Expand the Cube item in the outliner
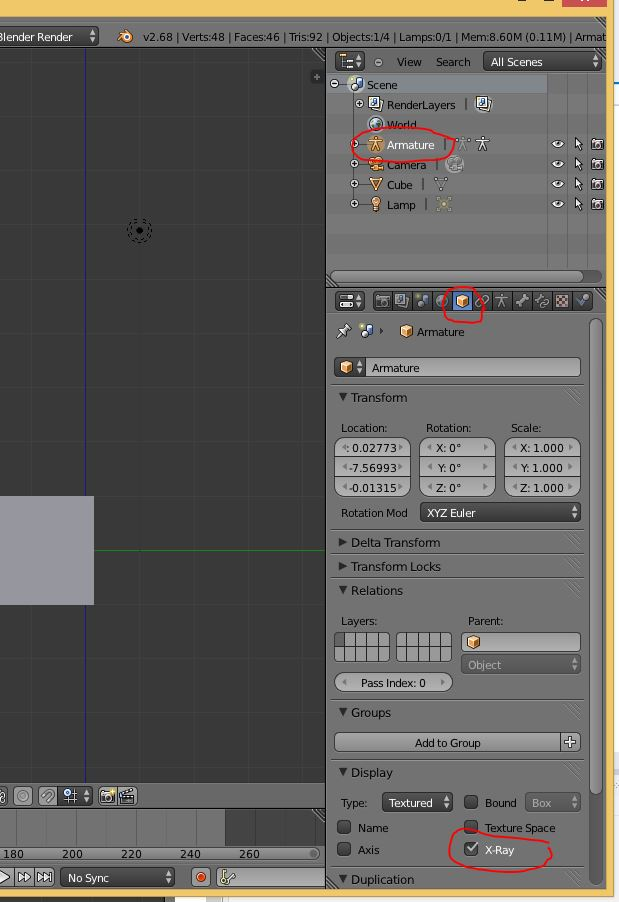This screenshot has width=619, height=902. click(354, 184)
